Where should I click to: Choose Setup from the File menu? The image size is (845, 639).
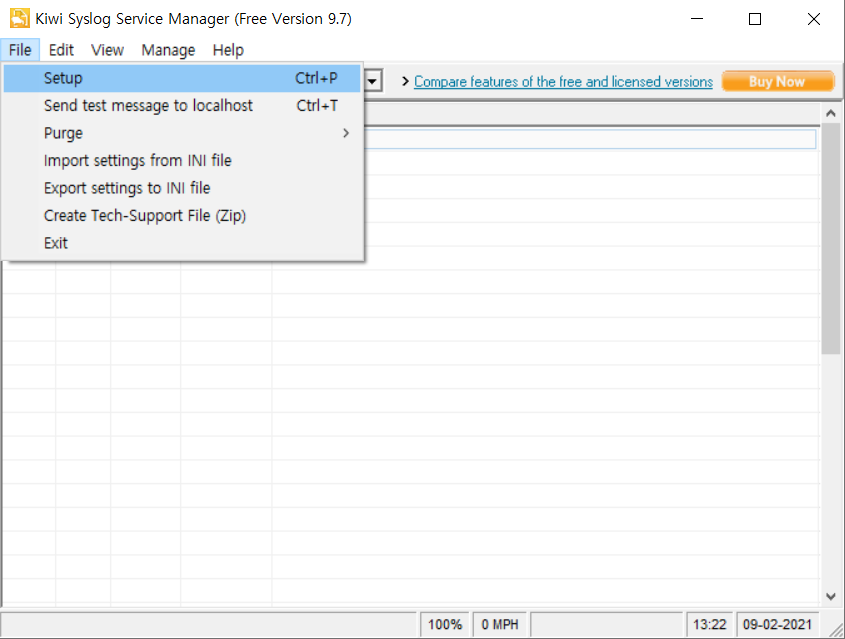182,78
